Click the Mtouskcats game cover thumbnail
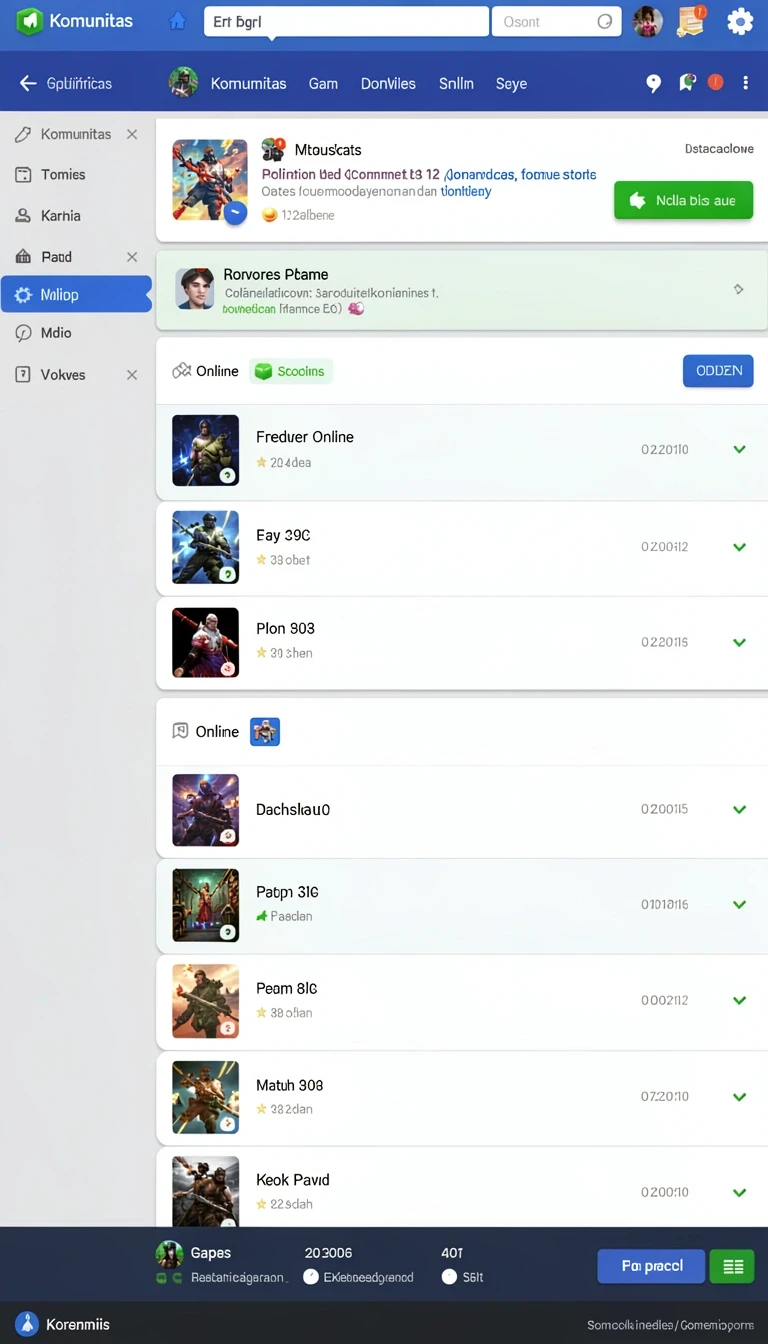The width and height of the screenshot is (768, 1344). coord(209,179)
